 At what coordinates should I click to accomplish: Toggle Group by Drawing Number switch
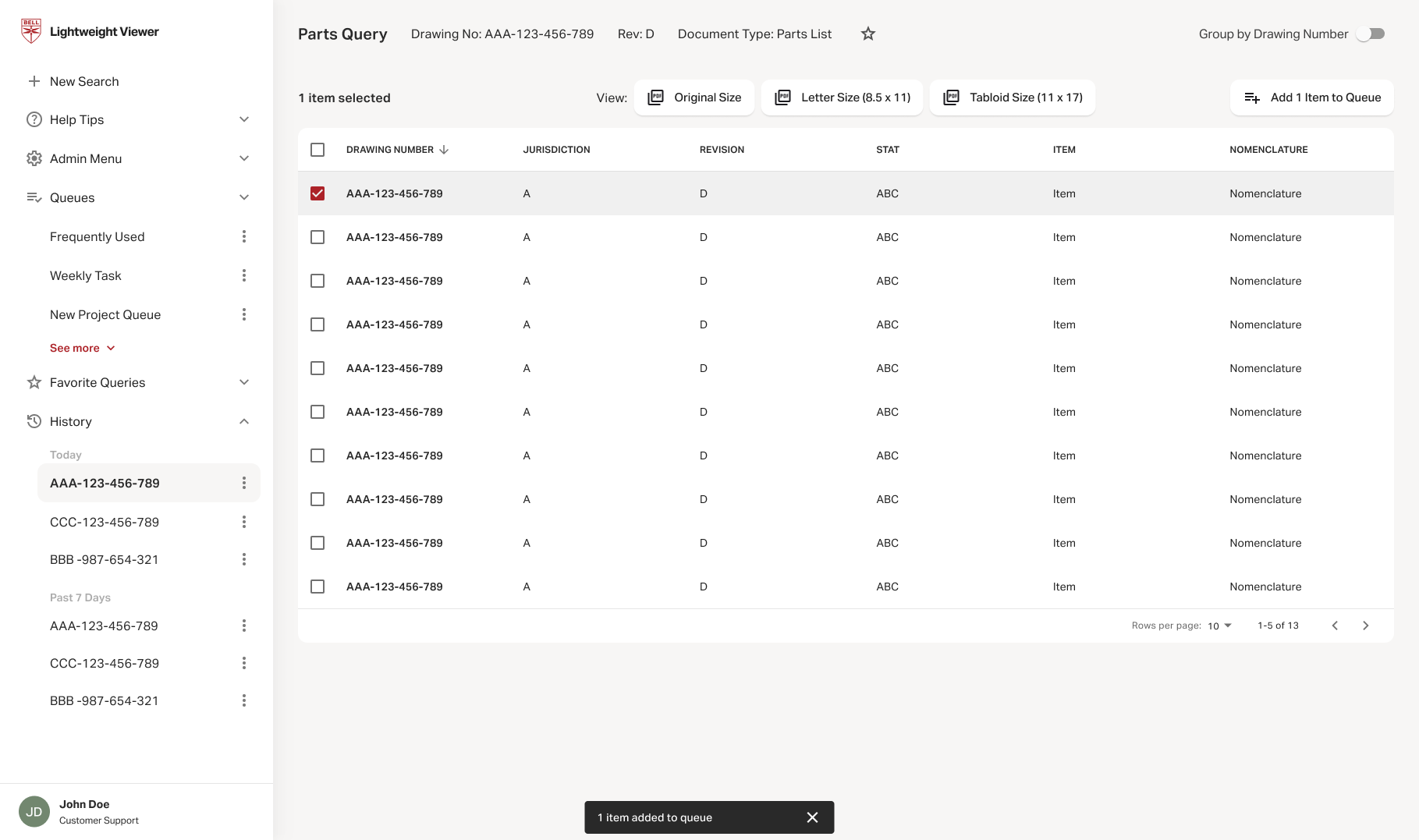pos(1371,34)
